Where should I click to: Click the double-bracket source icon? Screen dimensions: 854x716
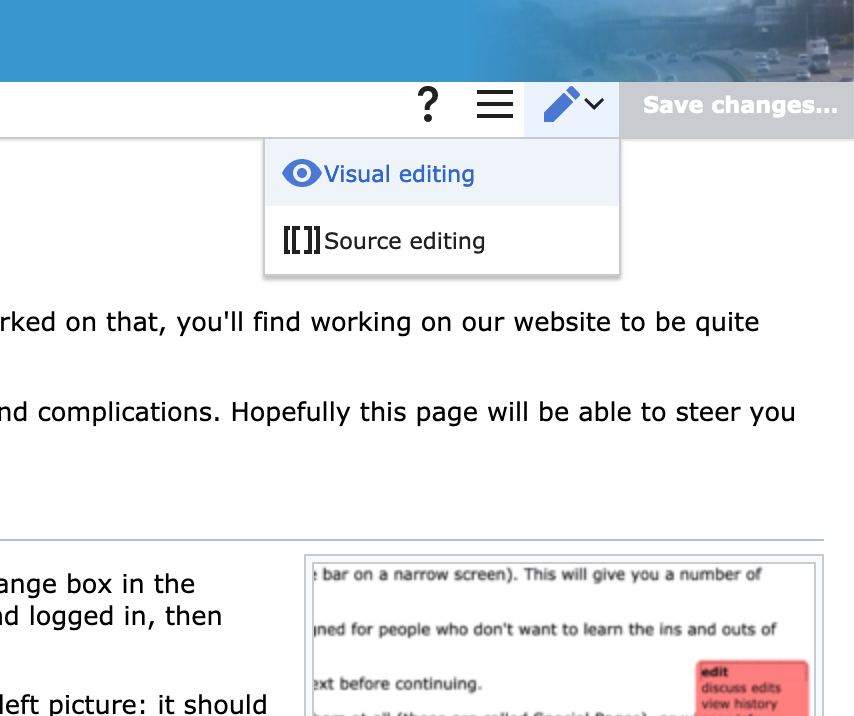(x=301, y=241)
